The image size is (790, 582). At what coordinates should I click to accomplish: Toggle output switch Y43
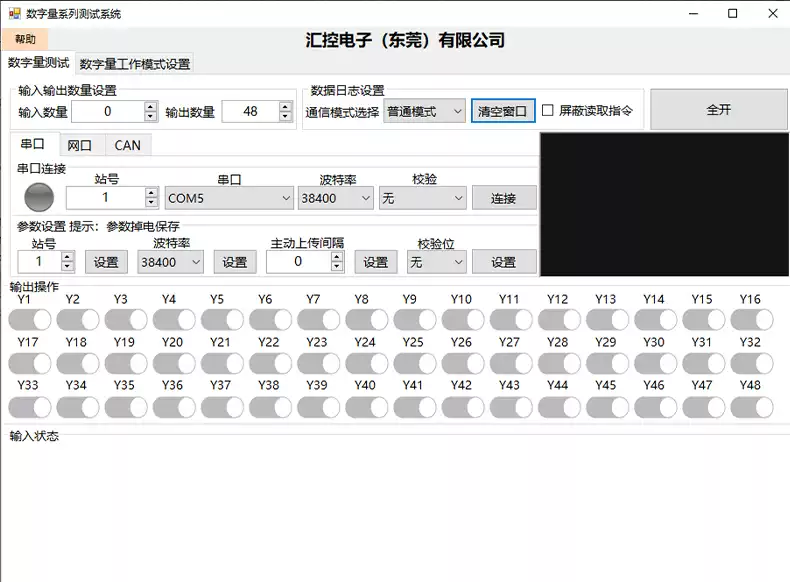511,407
